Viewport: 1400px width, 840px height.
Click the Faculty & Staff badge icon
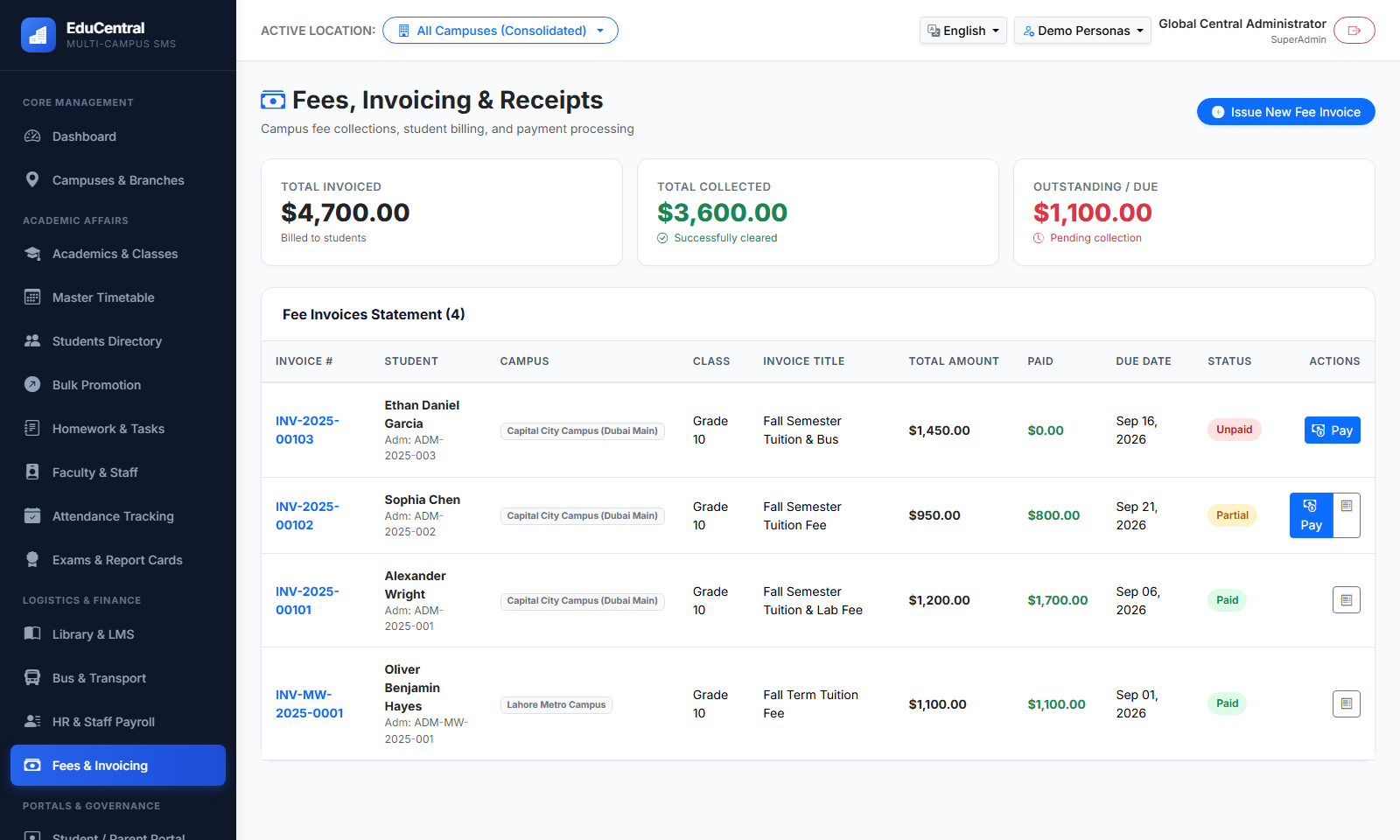32,472
